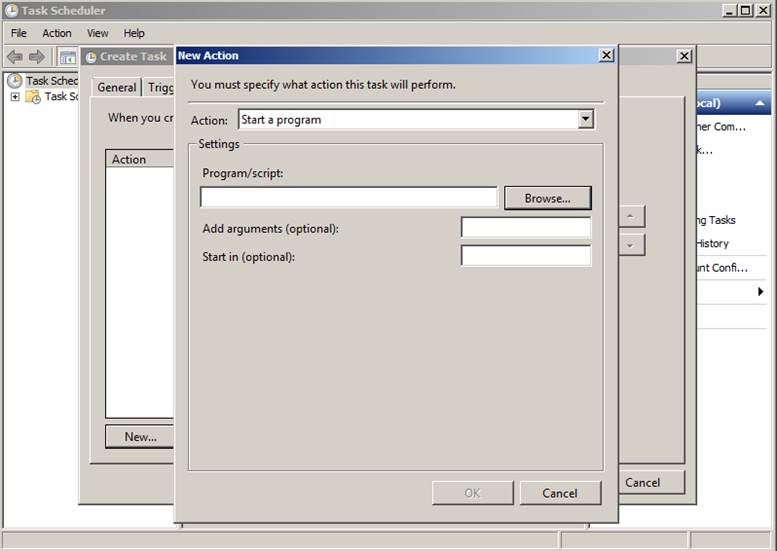Image resolution: width=777 pixels, height=551 pixels.
Task: Switch to the Triggers tab in Create Task
Action: tap(160, 87)
